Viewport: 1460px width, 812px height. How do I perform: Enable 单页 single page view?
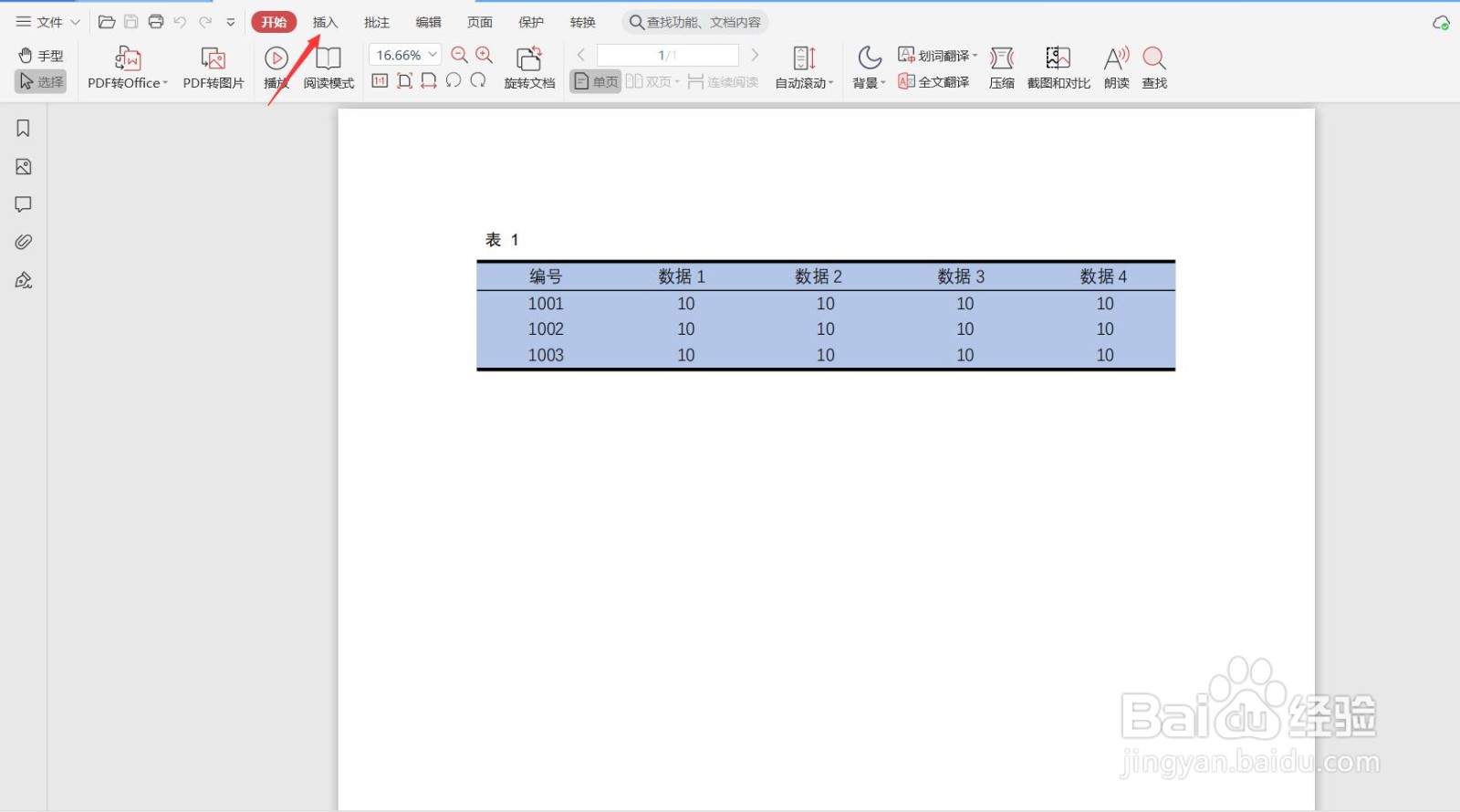point(596,82)
